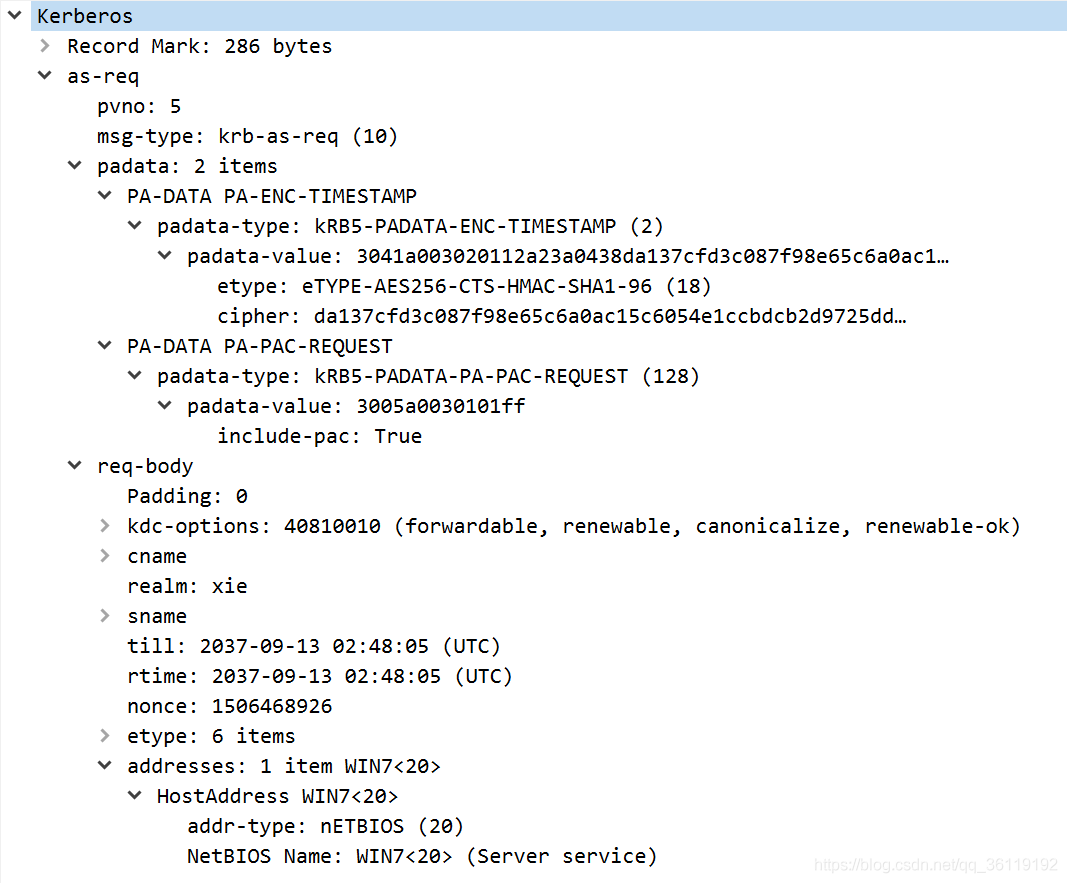Select the req-body row

(145, 466)
